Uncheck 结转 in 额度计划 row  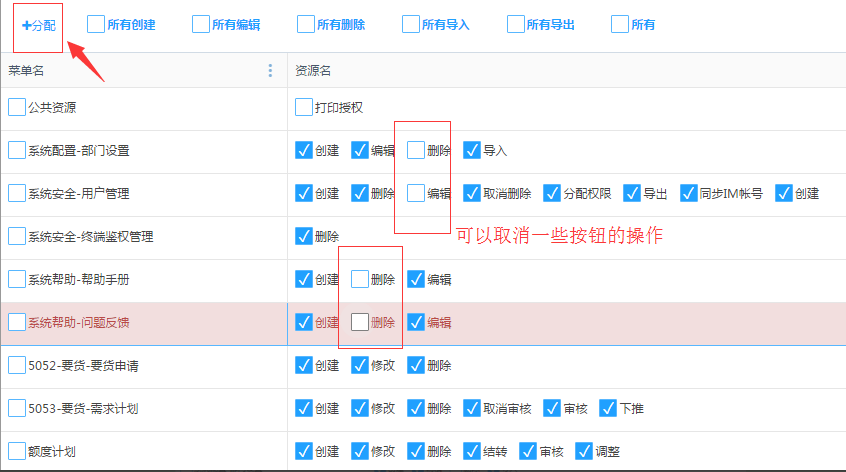point(472,451)
